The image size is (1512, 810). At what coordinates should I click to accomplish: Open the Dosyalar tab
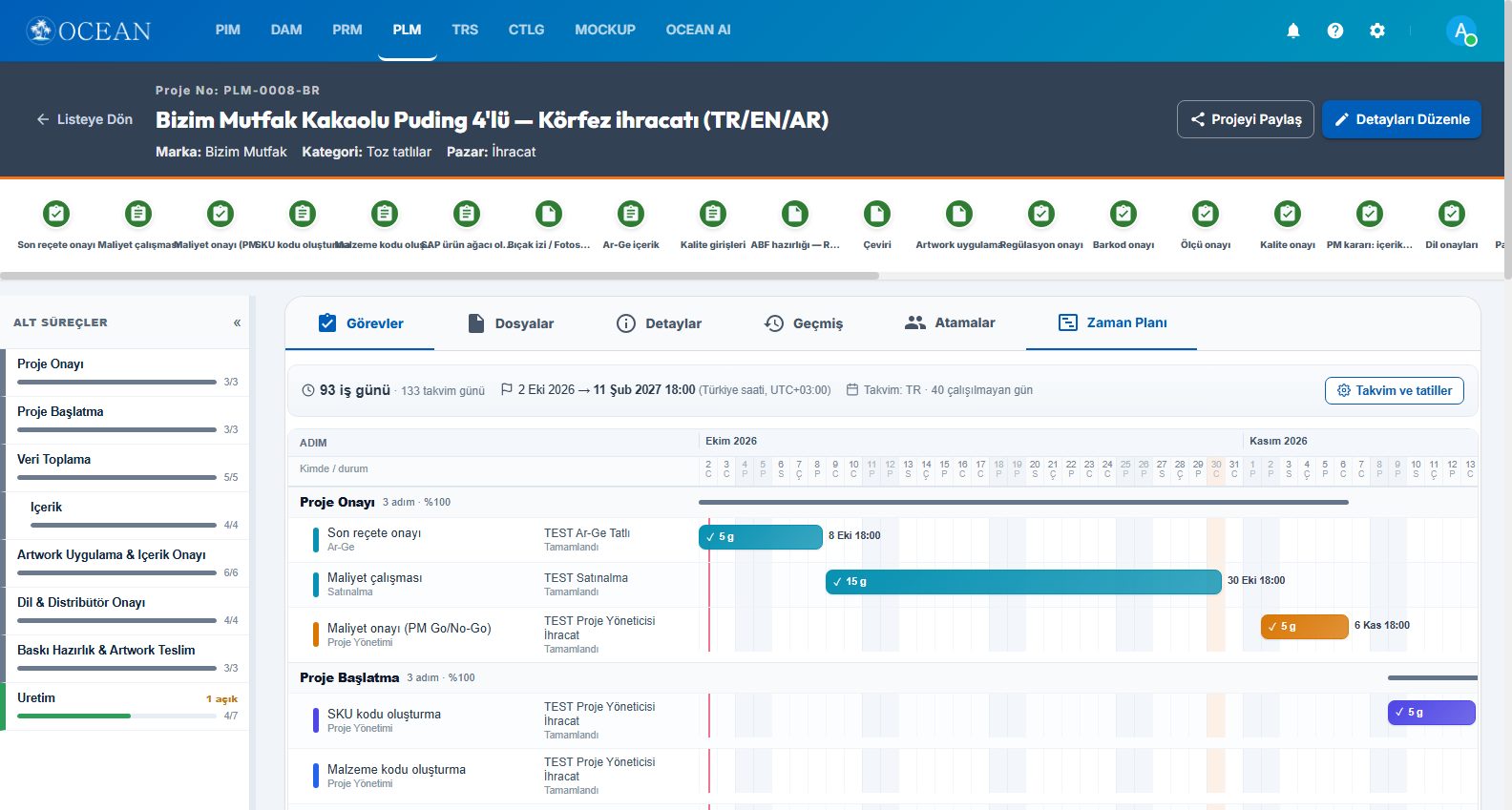(x=511, y=323)
